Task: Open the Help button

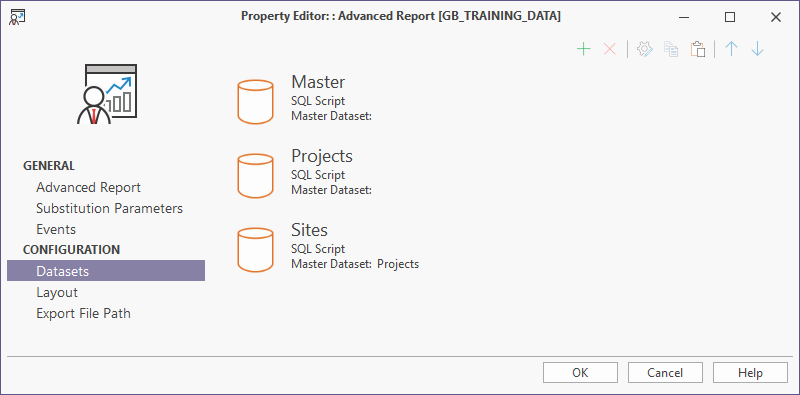Action: [x=751, y=373]
